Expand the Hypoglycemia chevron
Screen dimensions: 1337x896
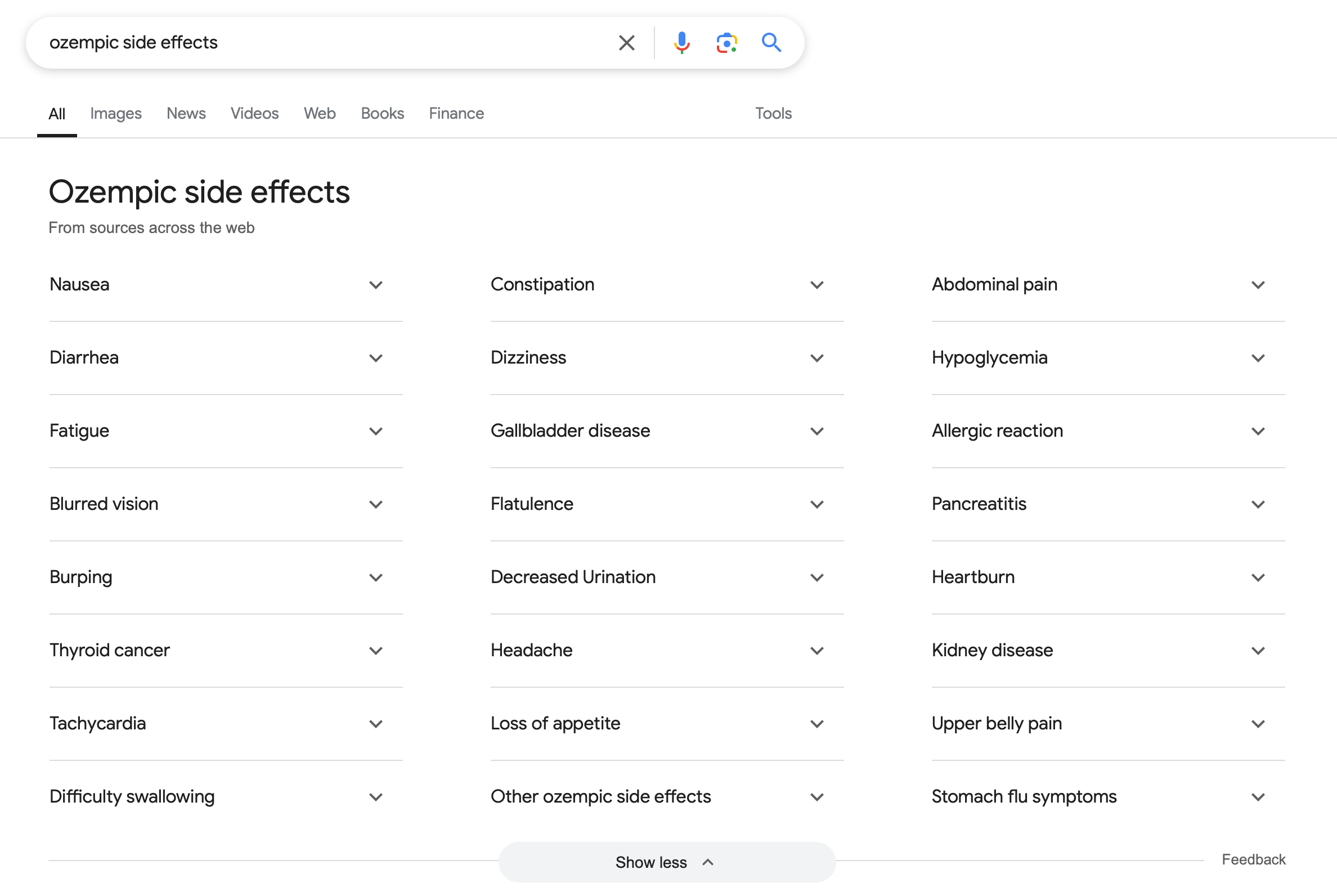1258,359
